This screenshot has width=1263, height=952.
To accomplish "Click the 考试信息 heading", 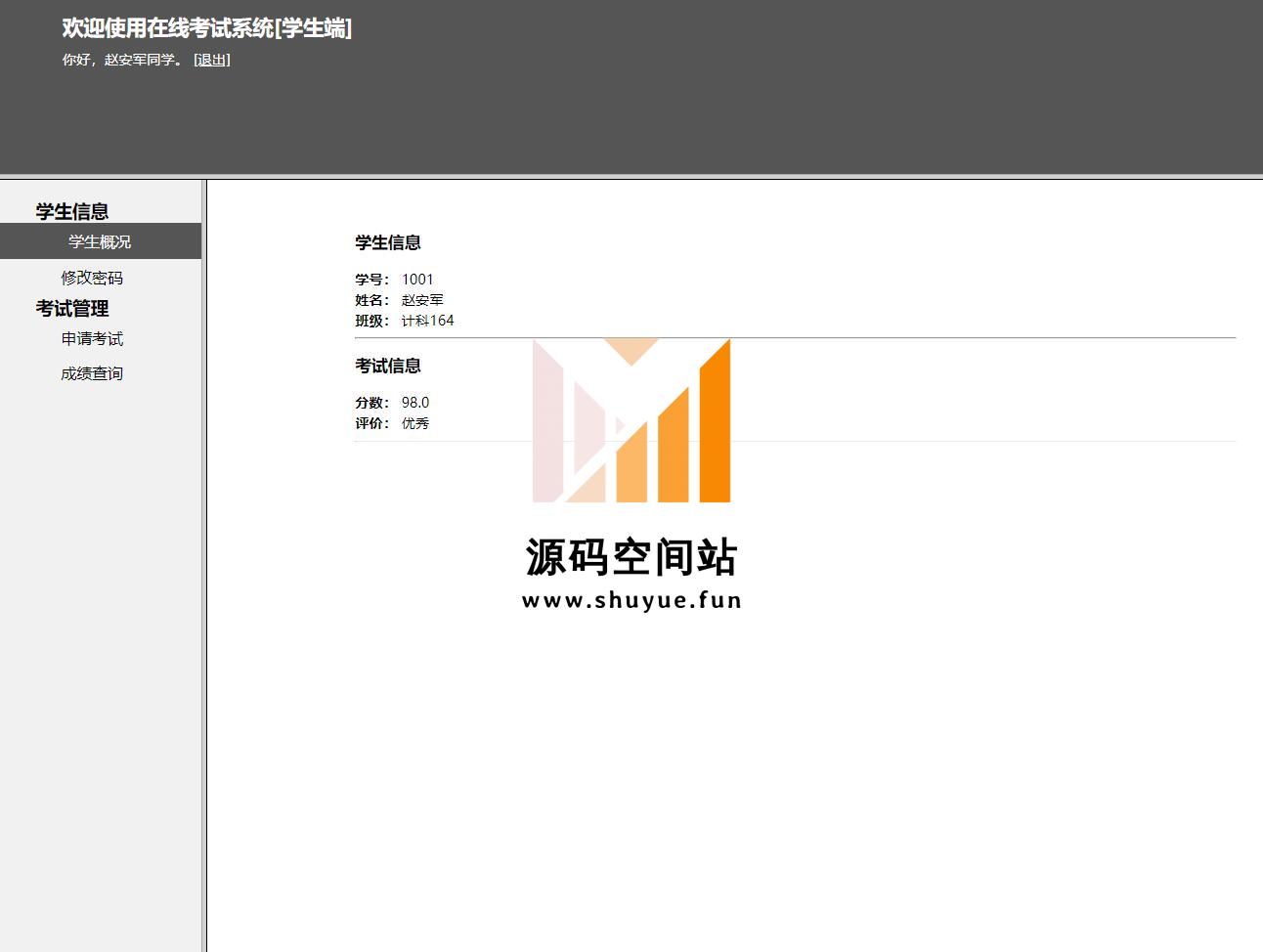I will pos(388,366).
